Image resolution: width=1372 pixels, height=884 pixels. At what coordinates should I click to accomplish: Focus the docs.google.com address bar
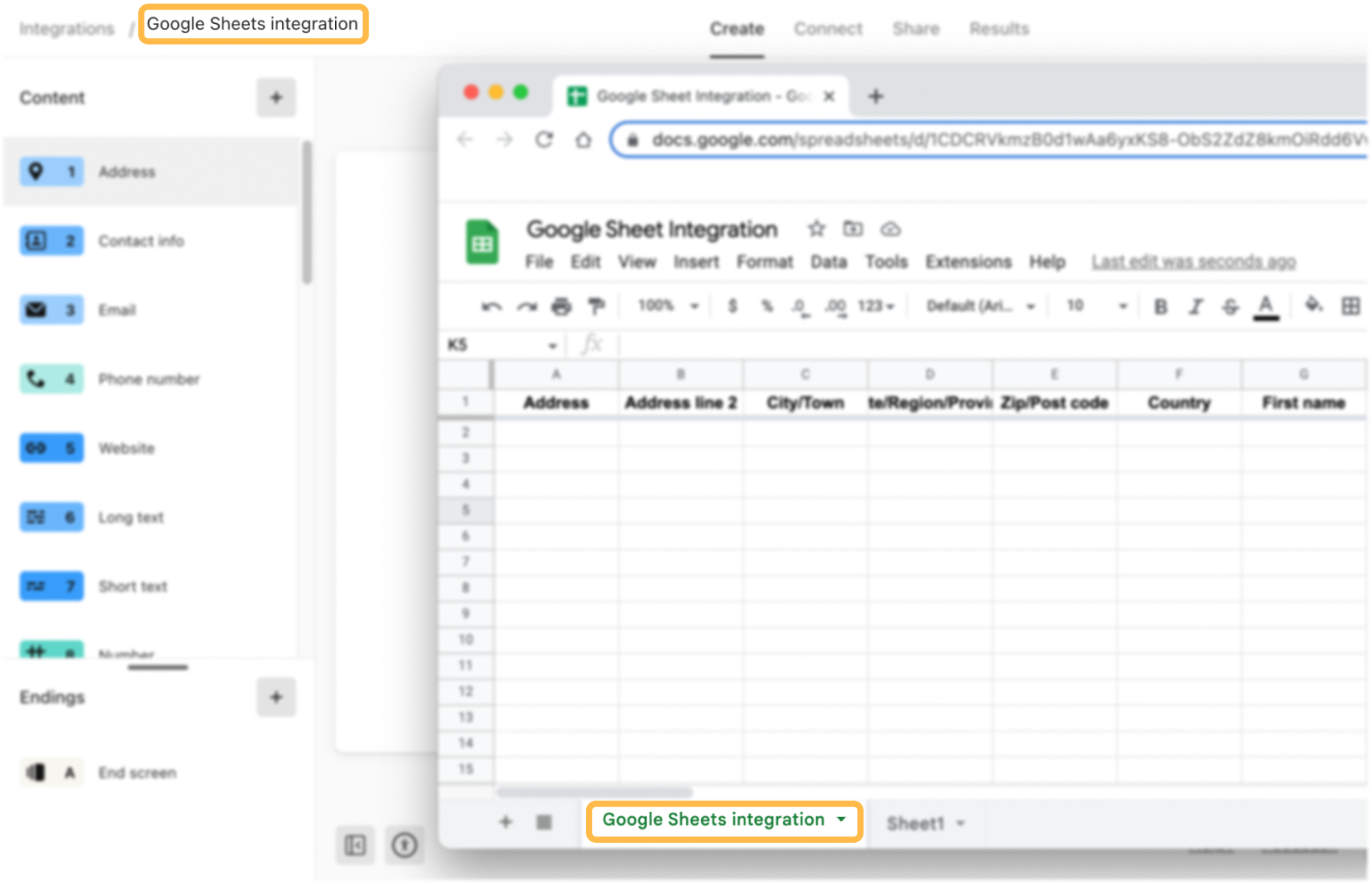[988, 140]
